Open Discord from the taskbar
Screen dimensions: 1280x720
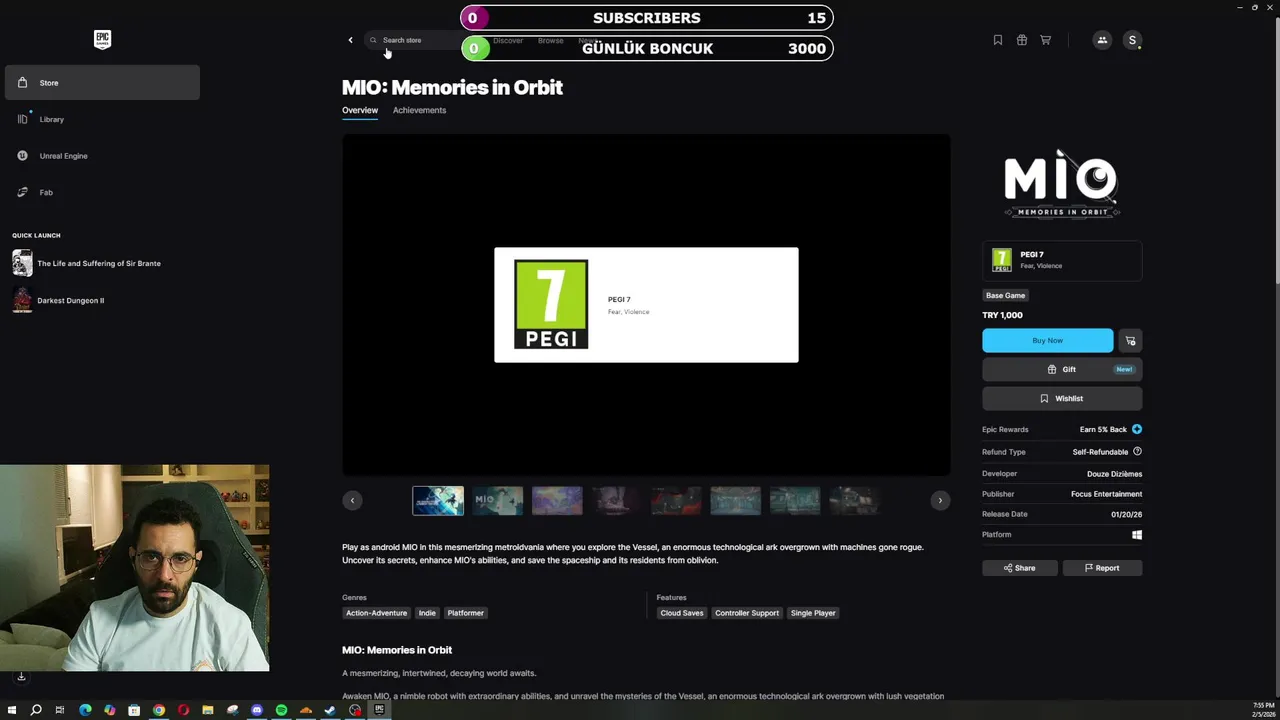point(257,710)
